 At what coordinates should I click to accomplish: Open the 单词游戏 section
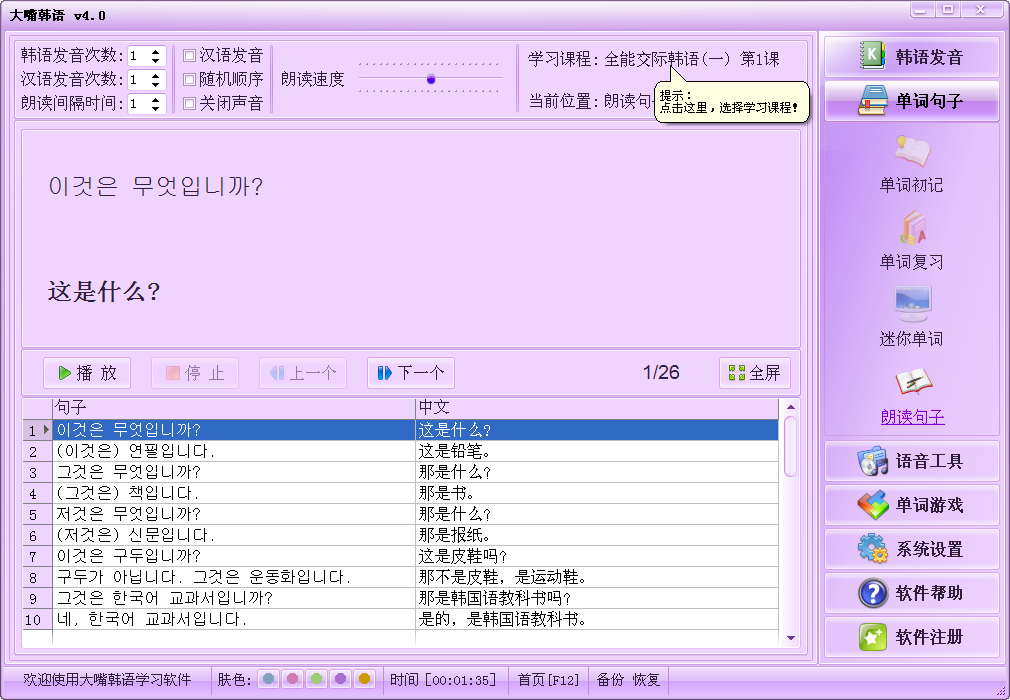click(911, 505)
